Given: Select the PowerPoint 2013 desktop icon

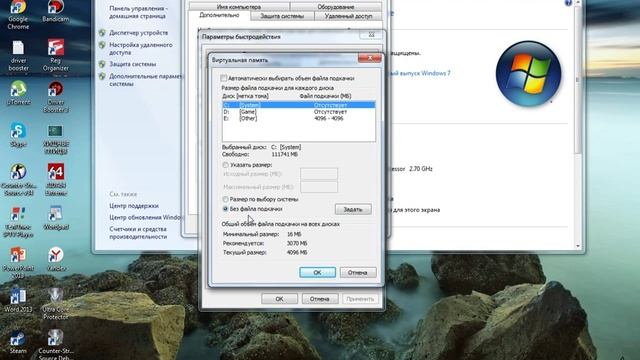Looking at the screenshot, I should click(x=18, y=262).
